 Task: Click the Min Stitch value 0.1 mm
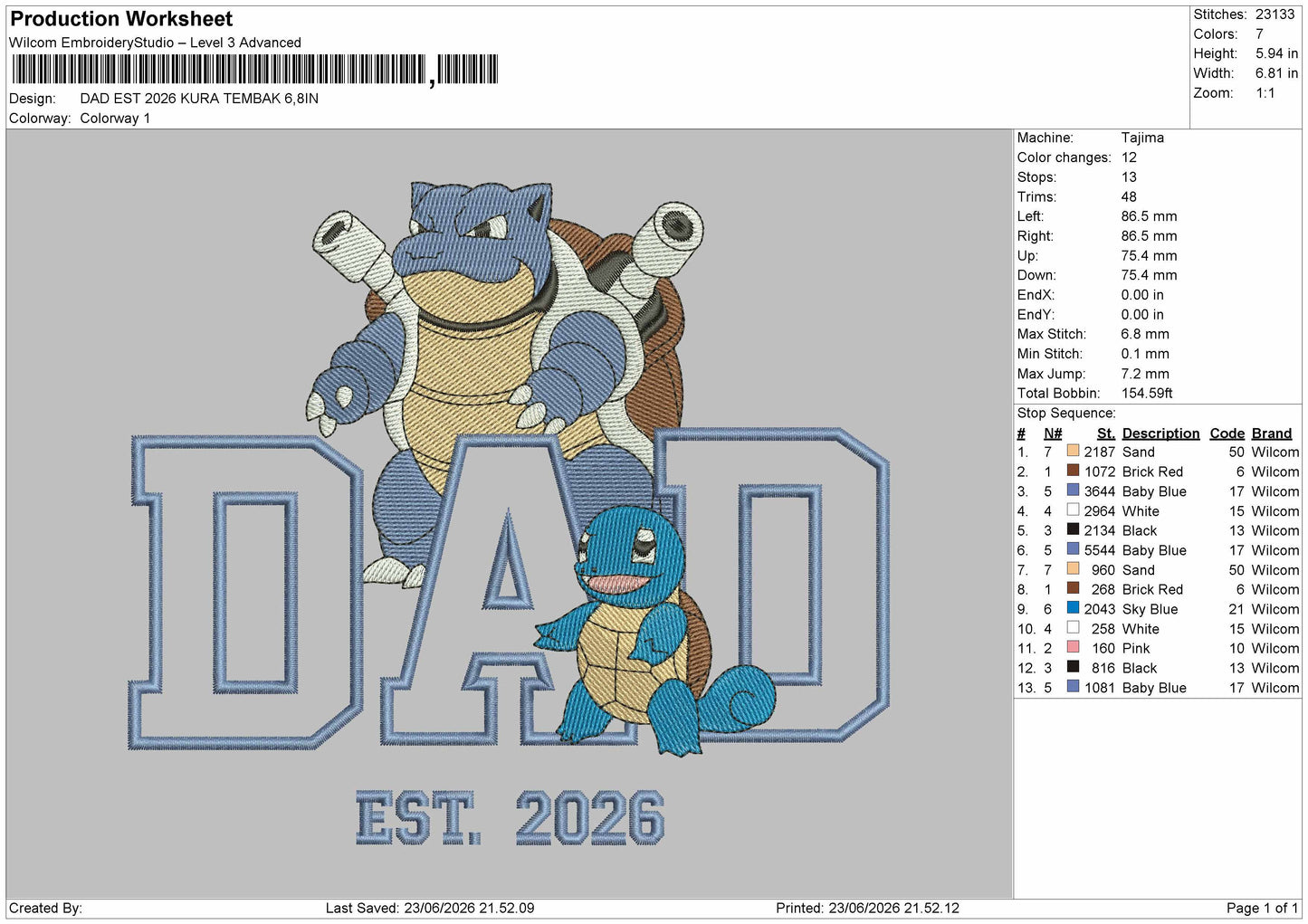click(1145, 354)
